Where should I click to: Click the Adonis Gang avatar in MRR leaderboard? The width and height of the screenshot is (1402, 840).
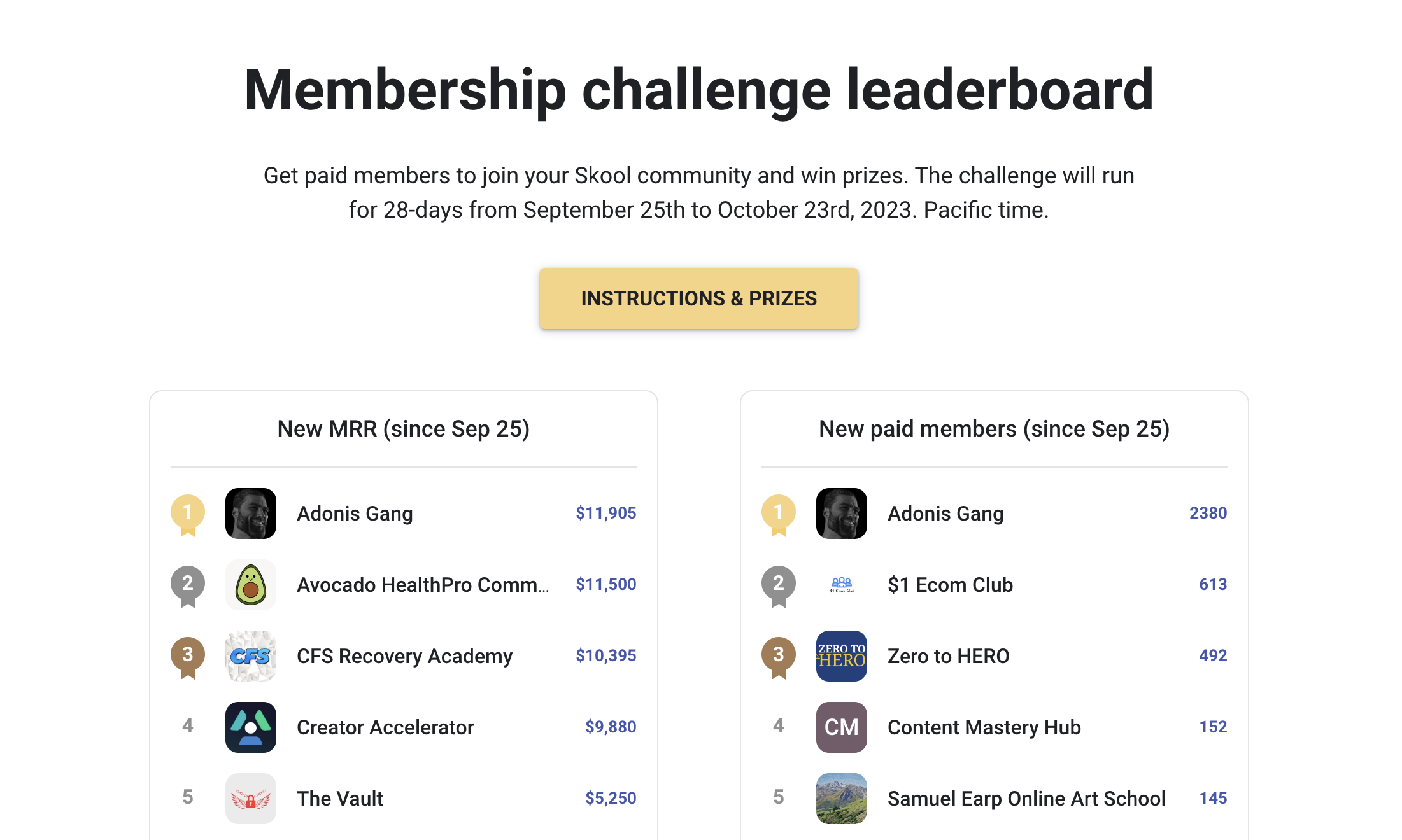pyautogui.click(x=251, y=514)
